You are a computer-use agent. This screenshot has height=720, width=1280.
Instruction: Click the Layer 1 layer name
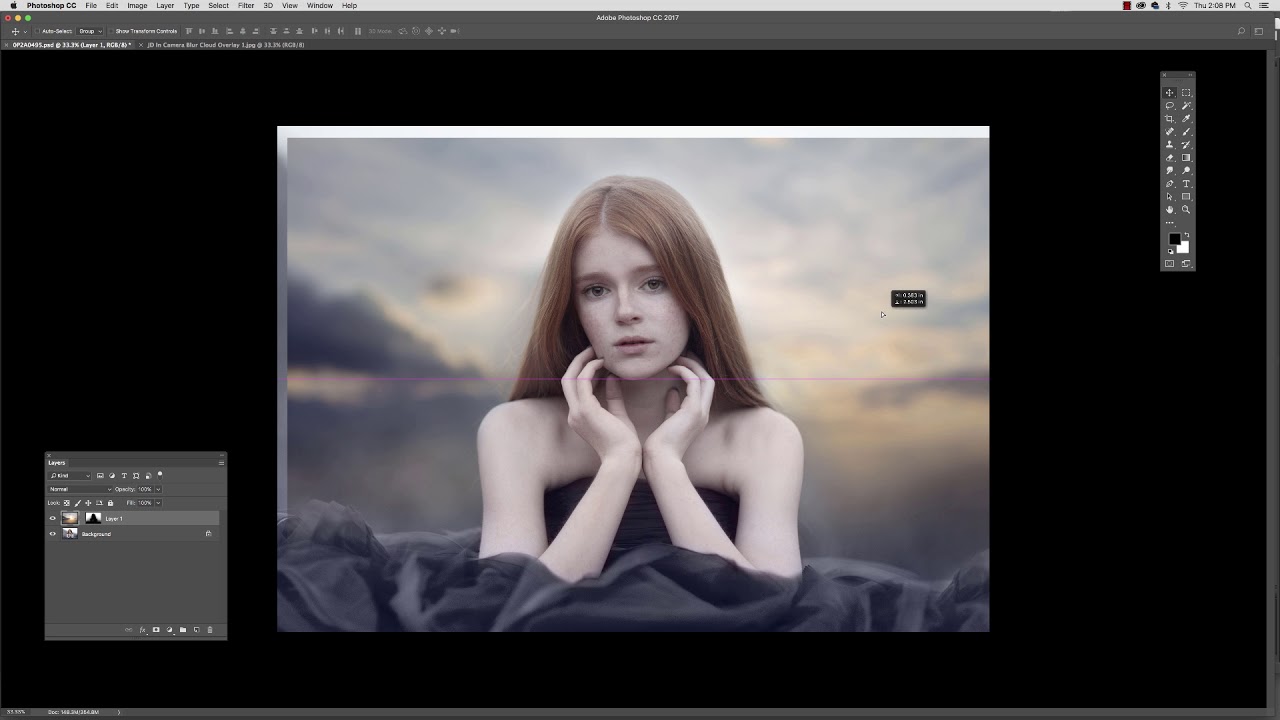(x=114, y=519)
